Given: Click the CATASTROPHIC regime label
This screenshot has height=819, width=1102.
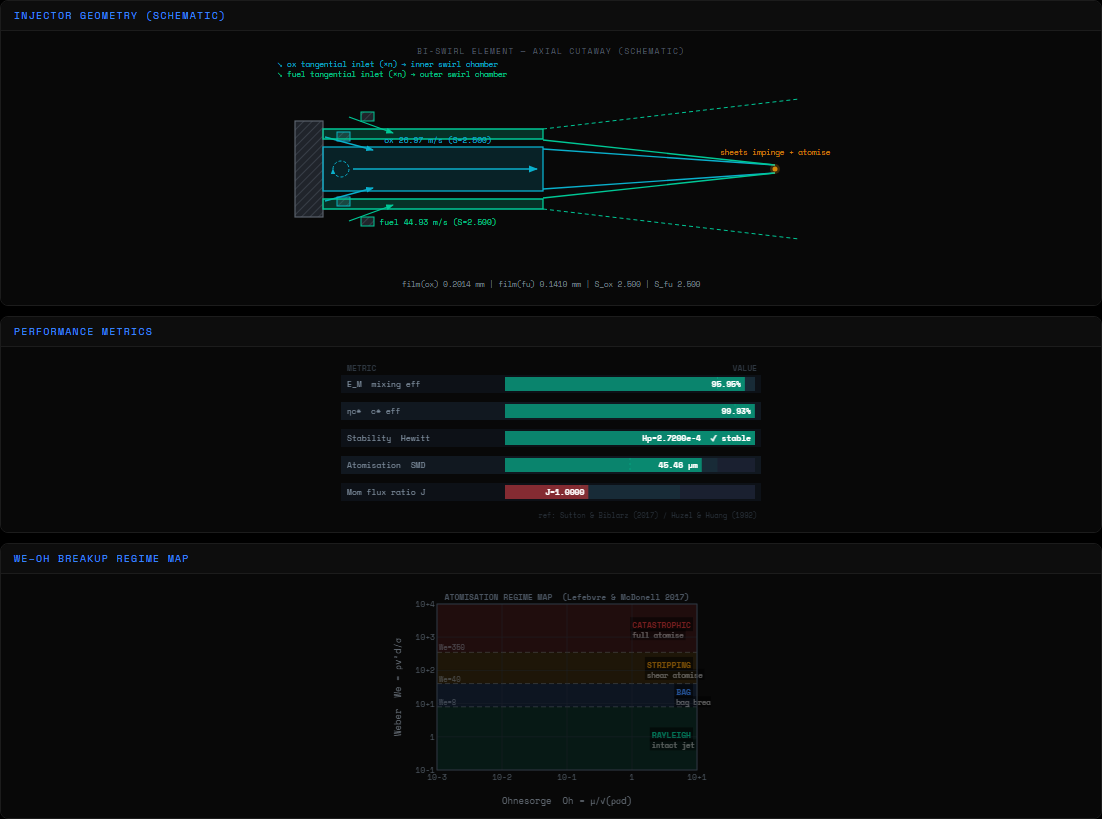Looking at the screenshot, I should tap(661, 625).
